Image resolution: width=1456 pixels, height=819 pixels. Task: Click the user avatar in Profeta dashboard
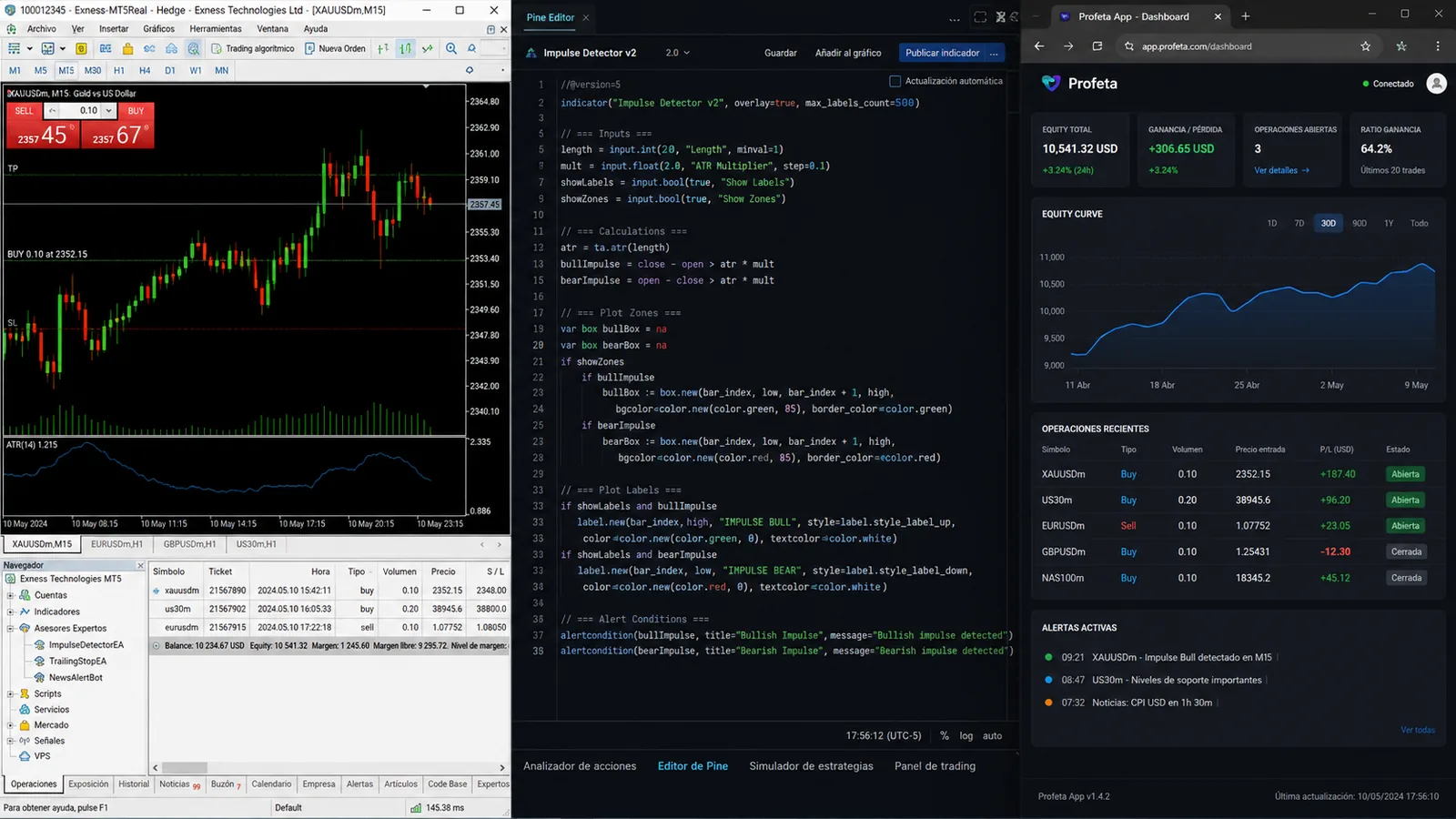pos(1436,84)
